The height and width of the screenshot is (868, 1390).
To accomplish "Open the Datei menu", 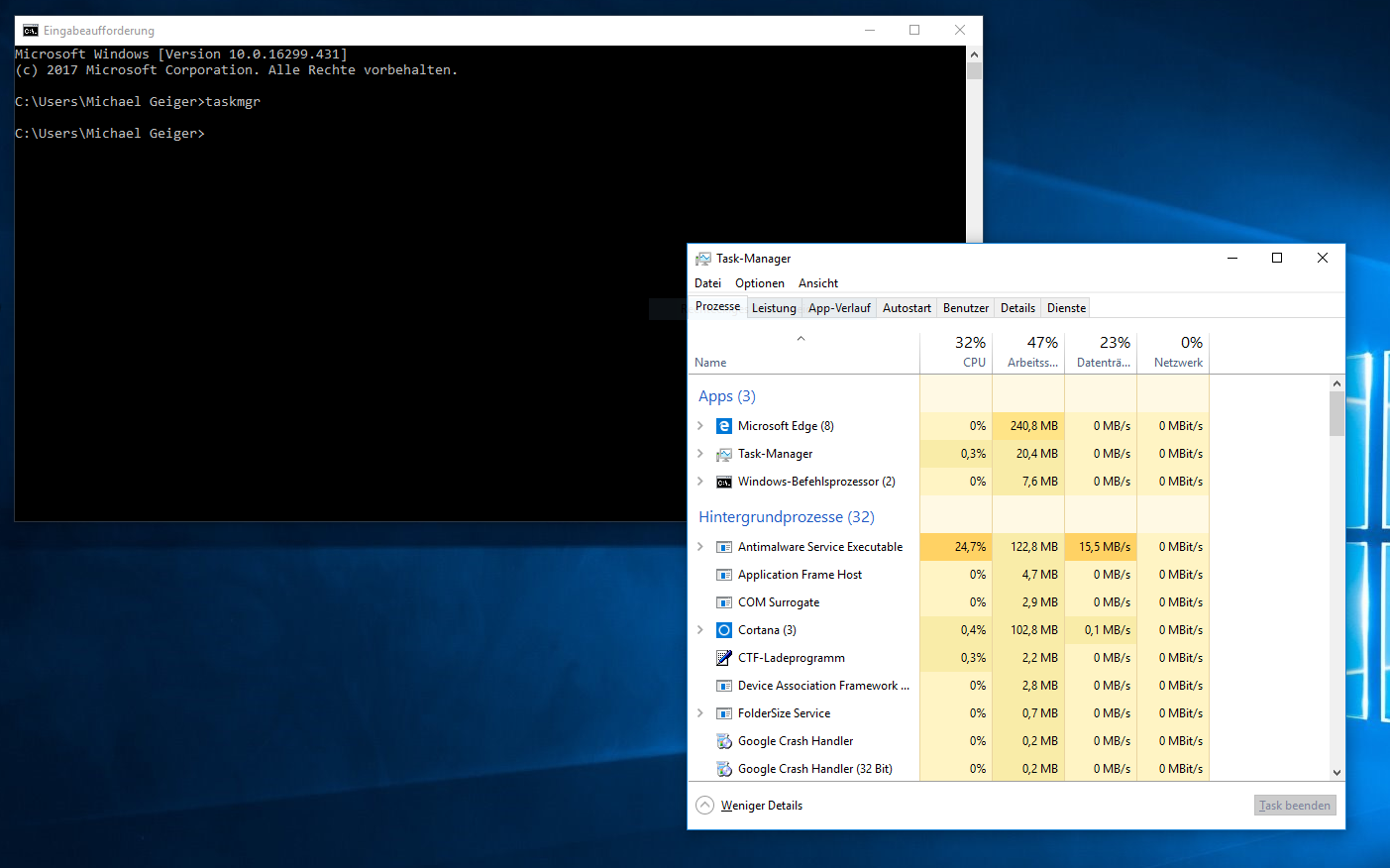I will [x=707, y=283].
